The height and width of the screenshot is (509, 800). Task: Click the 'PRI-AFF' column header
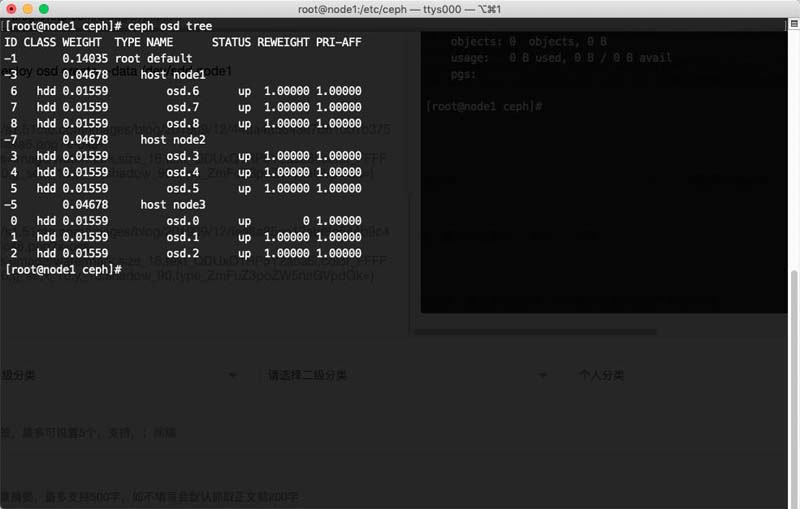coord(338,42)
